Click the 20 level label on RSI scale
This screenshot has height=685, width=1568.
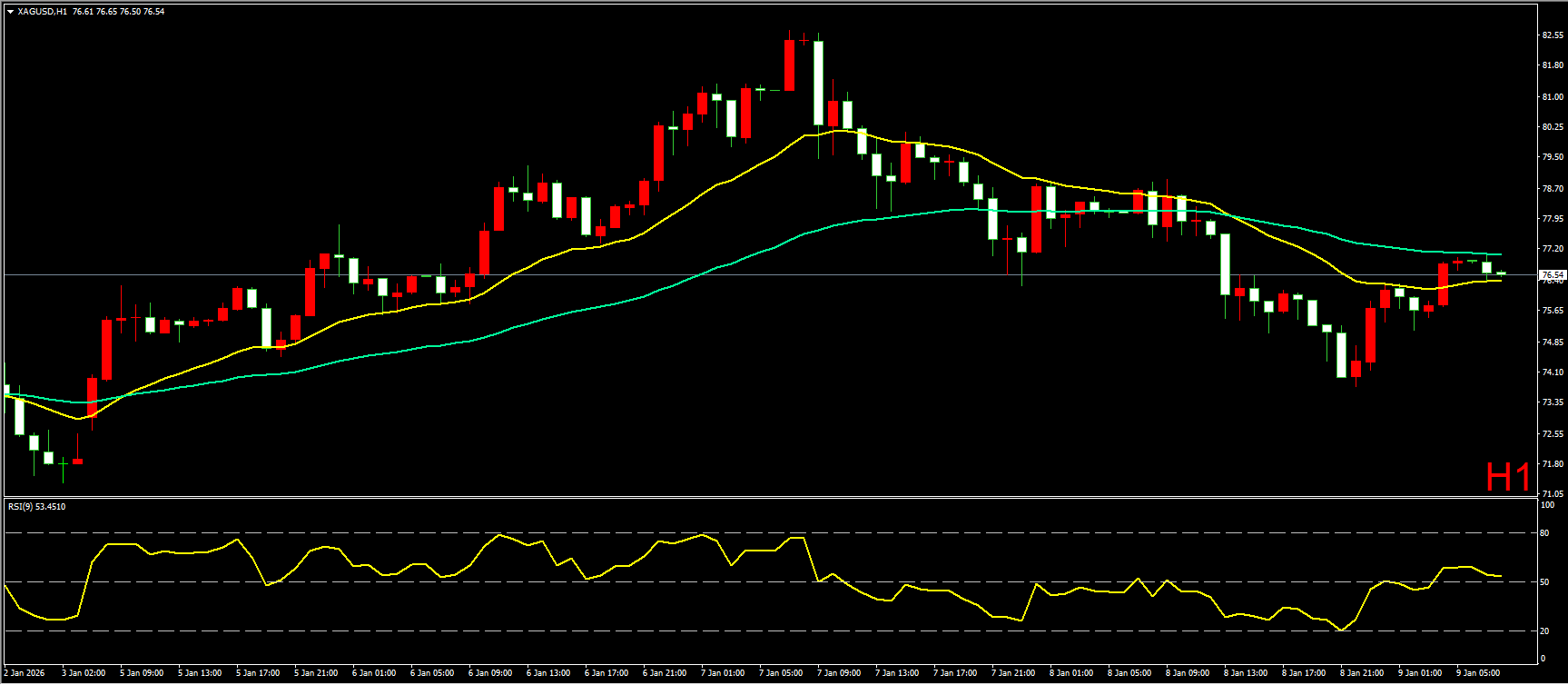(1543, 631)
